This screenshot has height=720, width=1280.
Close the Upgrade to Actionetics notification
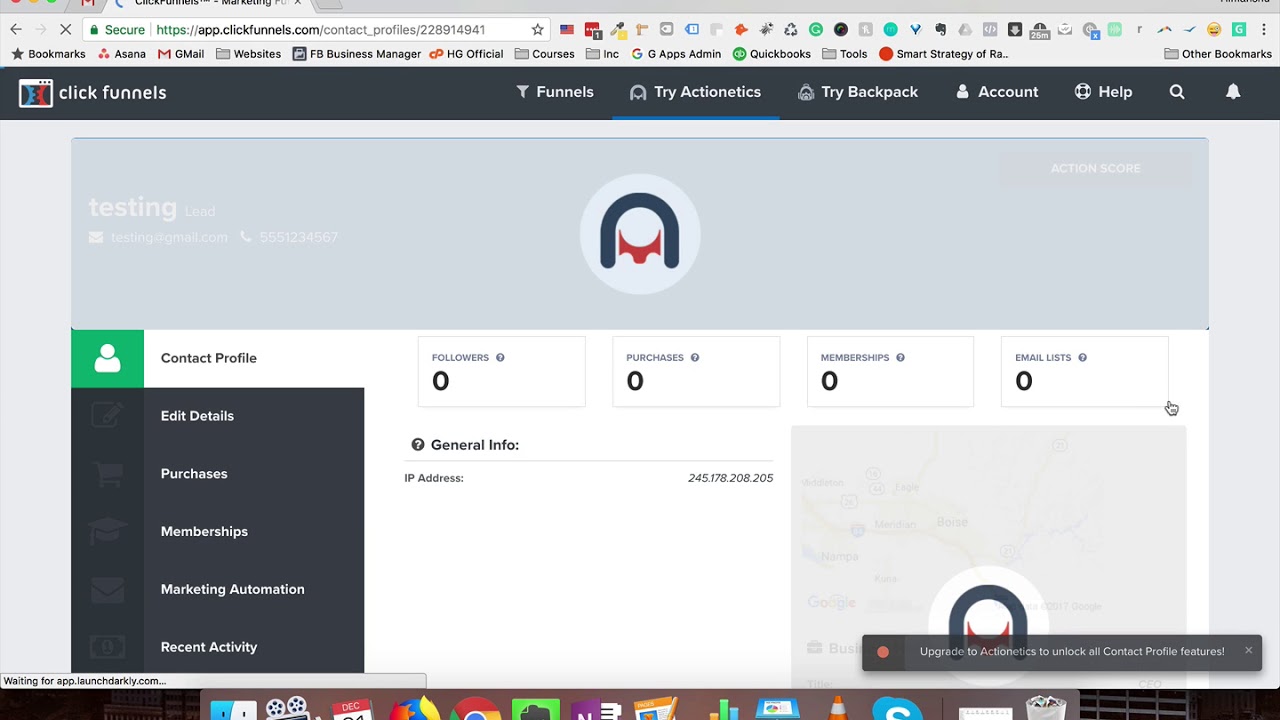pyautogui.click(x=1248, y=650)
